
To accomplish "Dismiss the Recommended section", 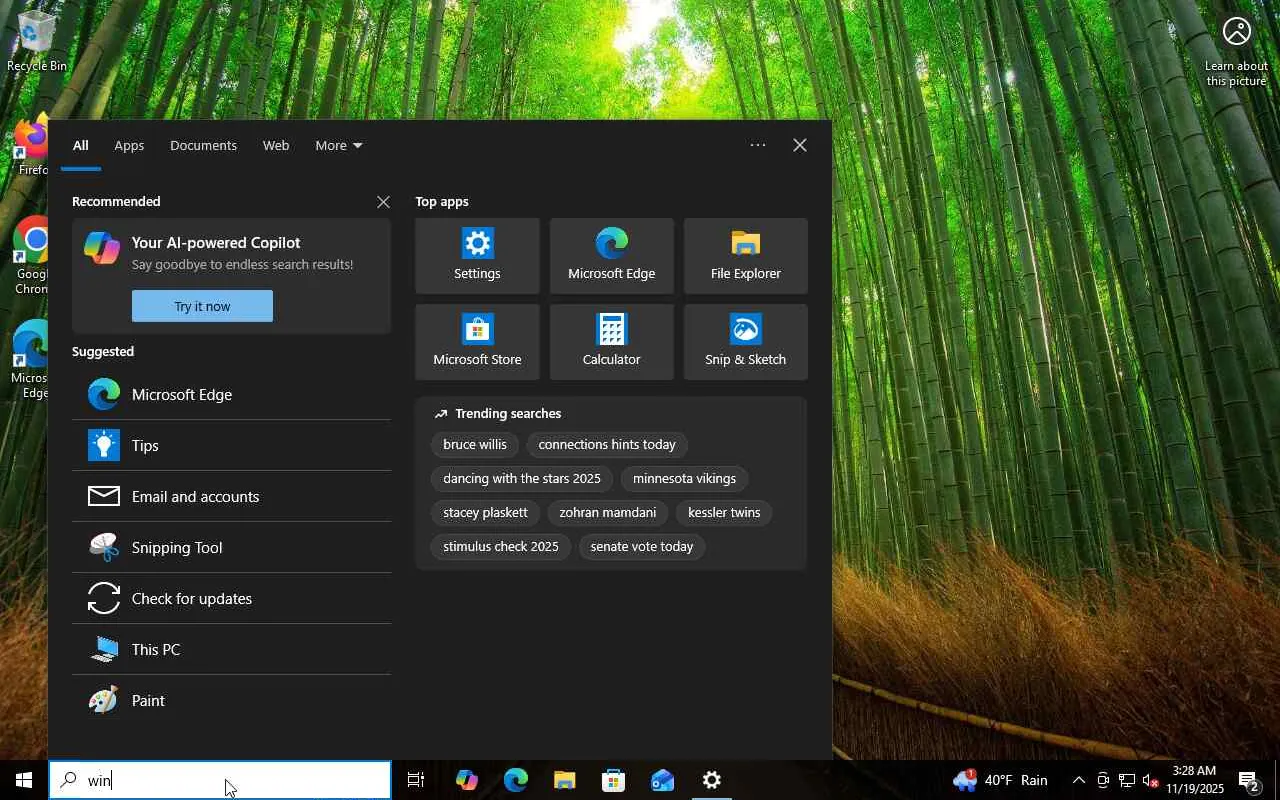I will (x=383, y=202).
